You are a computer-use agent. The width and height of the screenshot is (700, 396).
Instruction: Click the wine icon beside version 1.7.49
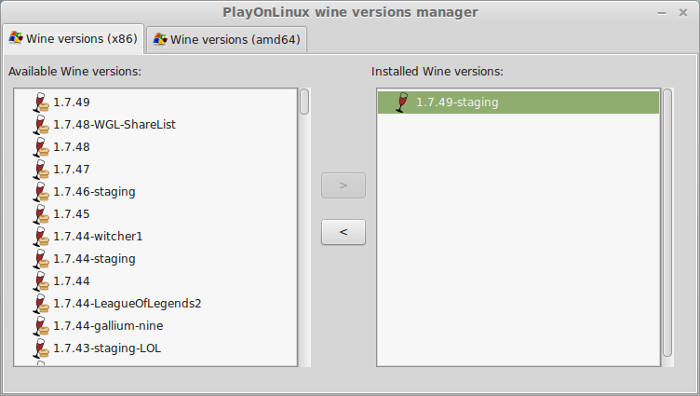click(x=41, y=102)
